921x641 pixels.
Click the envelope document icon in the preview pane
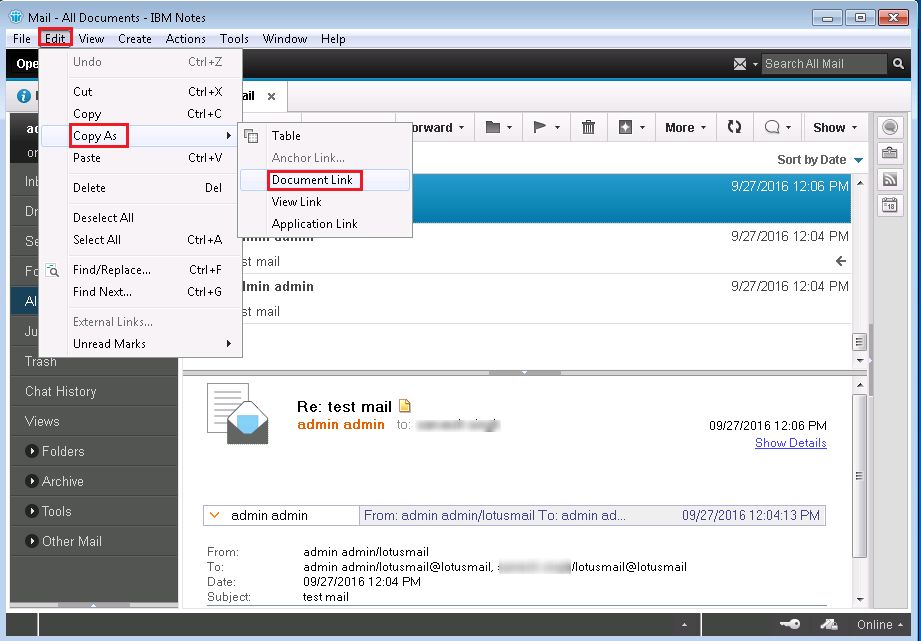(238, 414)
